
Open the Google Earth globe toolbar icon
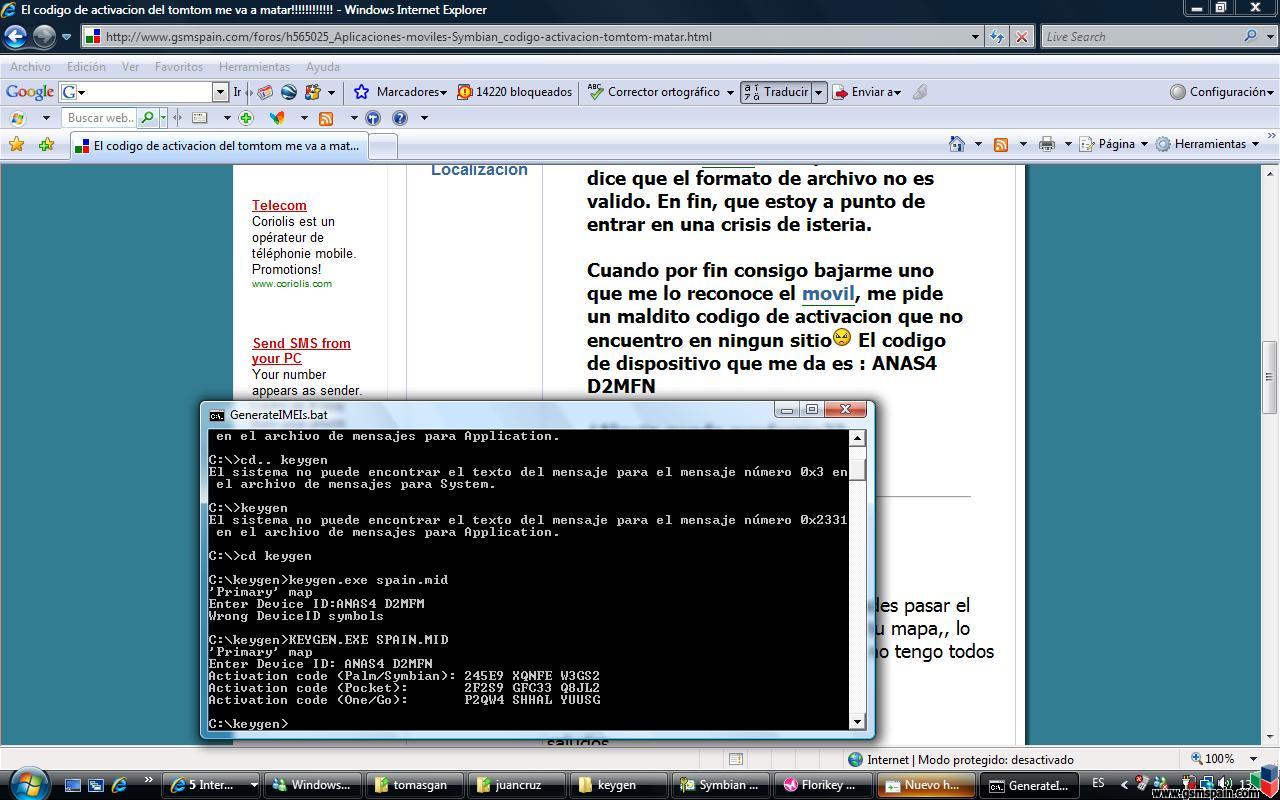point(288,92)
